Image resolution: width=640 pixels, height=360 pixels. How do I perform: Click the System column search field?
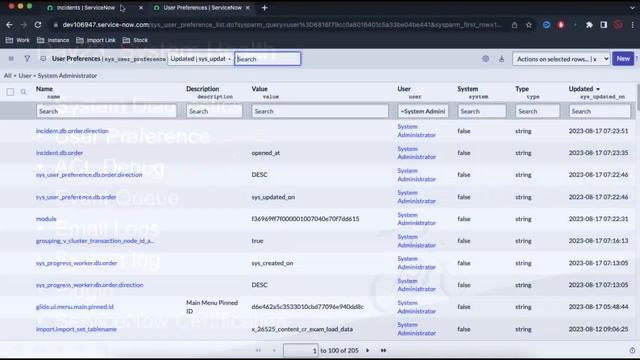pos(482,111)
